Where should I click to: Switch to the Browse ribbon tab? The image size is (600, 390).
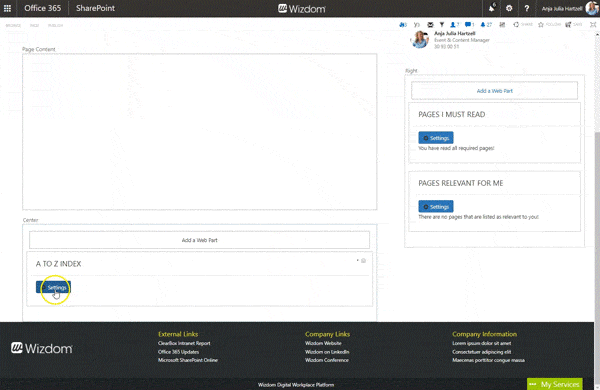tap(13, 25)
